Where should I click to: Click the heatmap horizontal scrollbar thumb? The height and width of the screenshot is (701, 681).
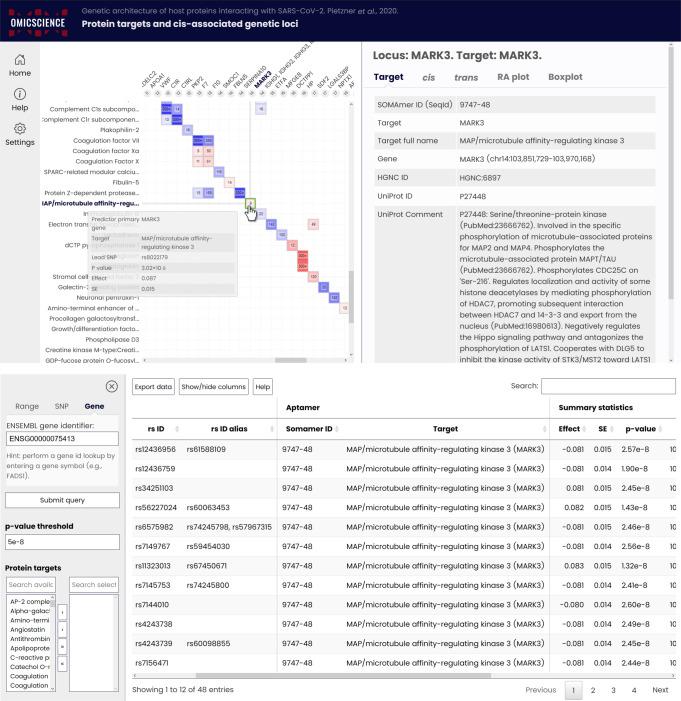(x=291, y=360)
